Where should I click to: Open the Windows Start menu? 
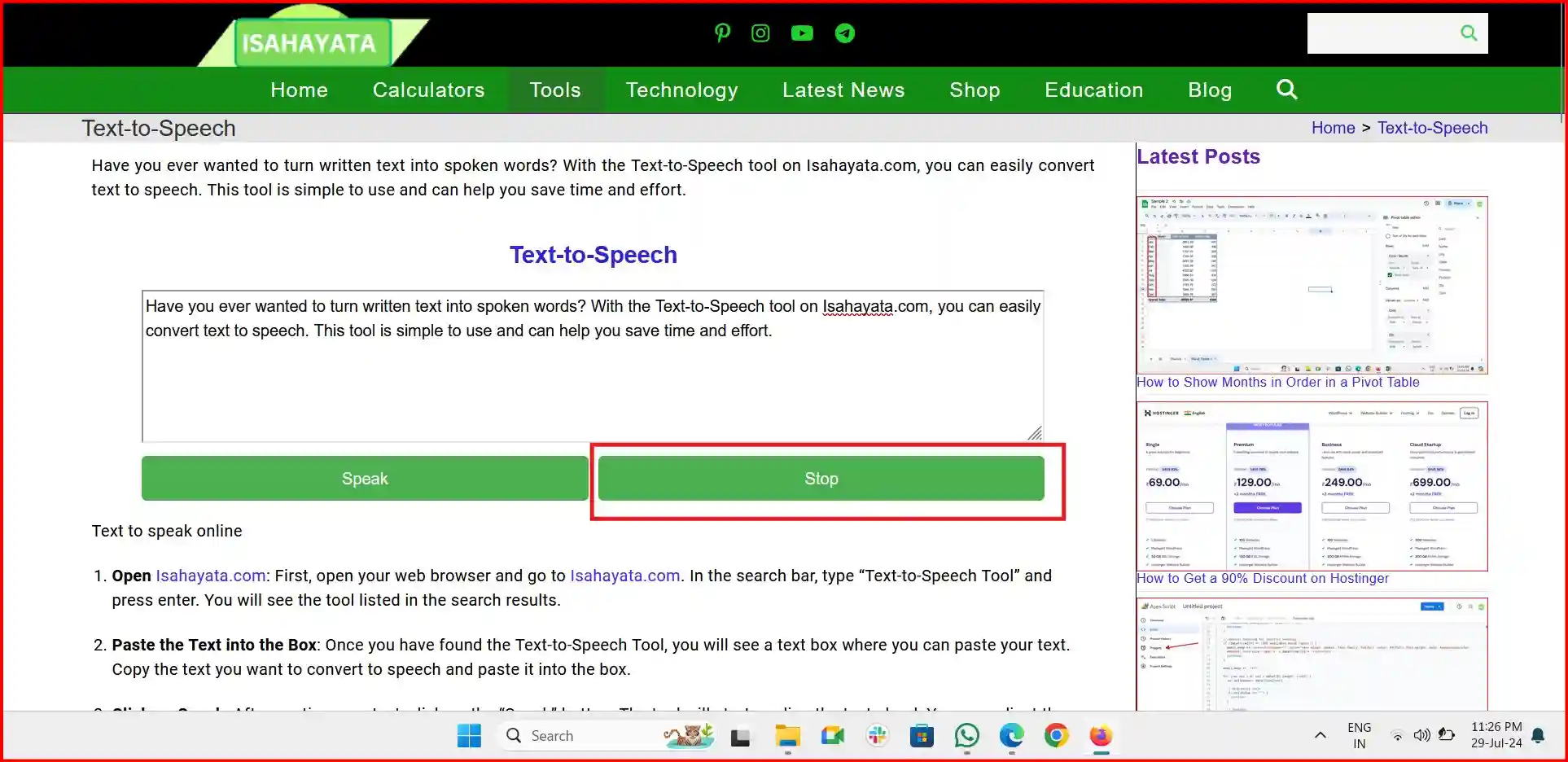click(468, 735)
